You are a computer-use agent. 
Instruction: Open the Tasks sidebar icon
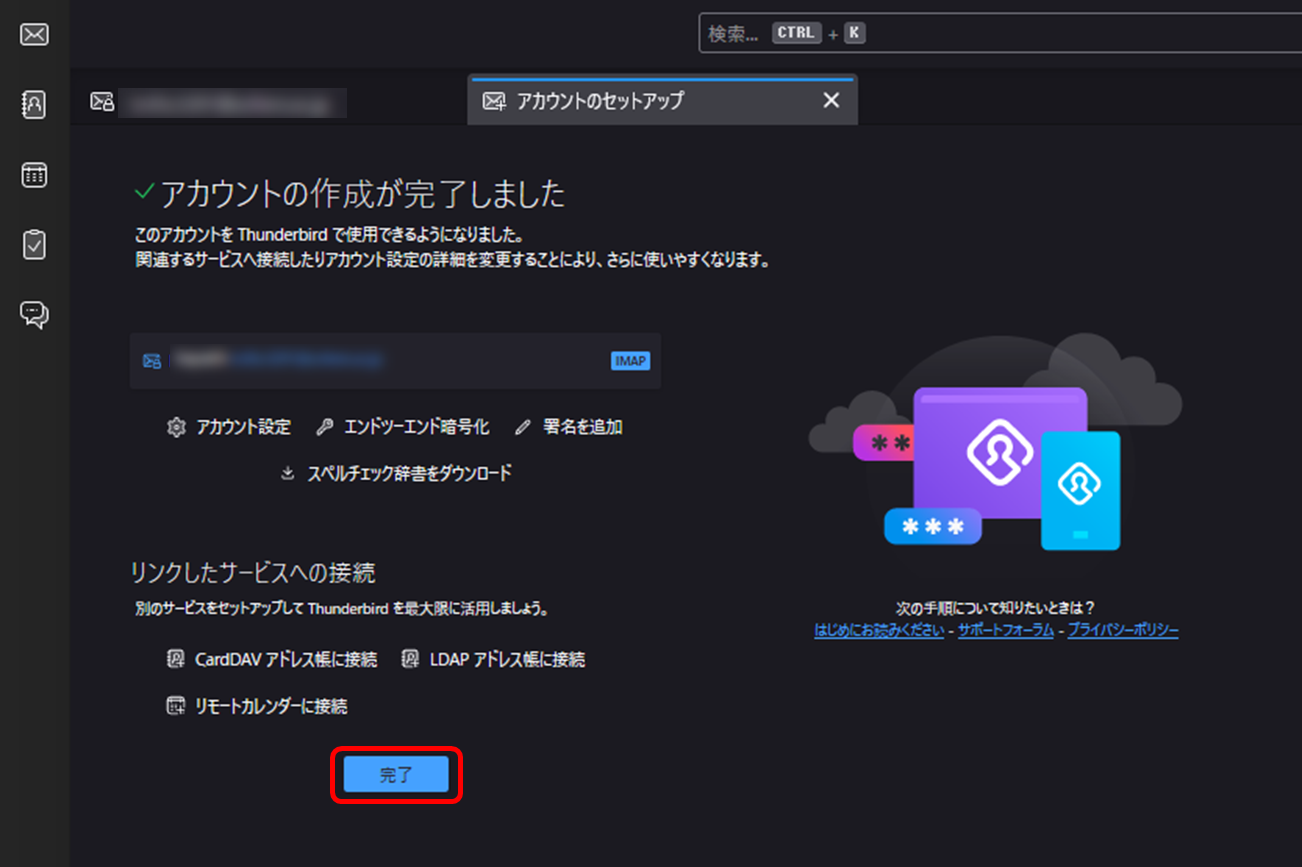(x=34, y=245)
